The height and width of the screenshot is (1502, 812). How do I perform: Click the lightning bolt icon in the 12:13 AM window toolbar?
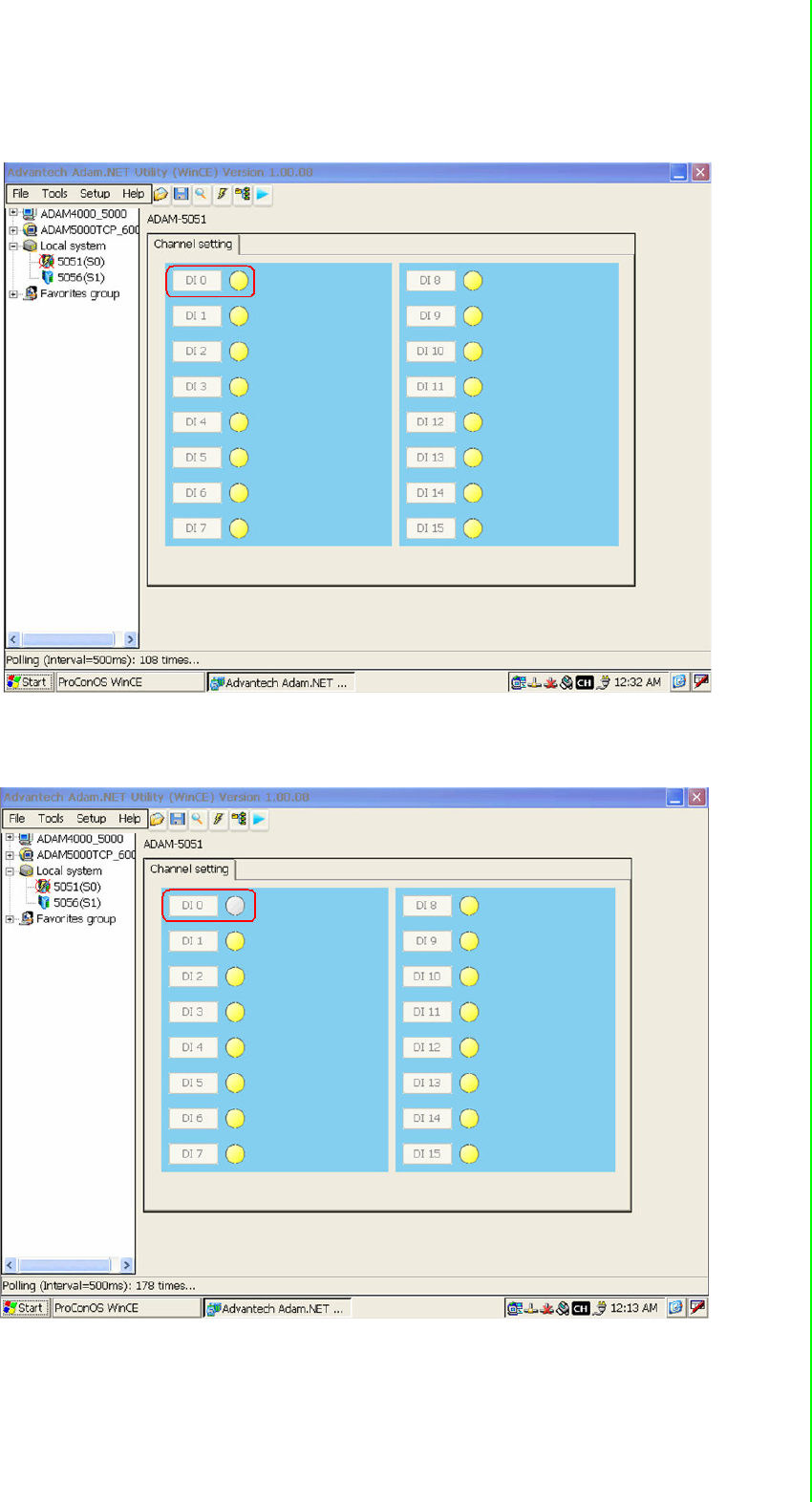click(218, 819)
